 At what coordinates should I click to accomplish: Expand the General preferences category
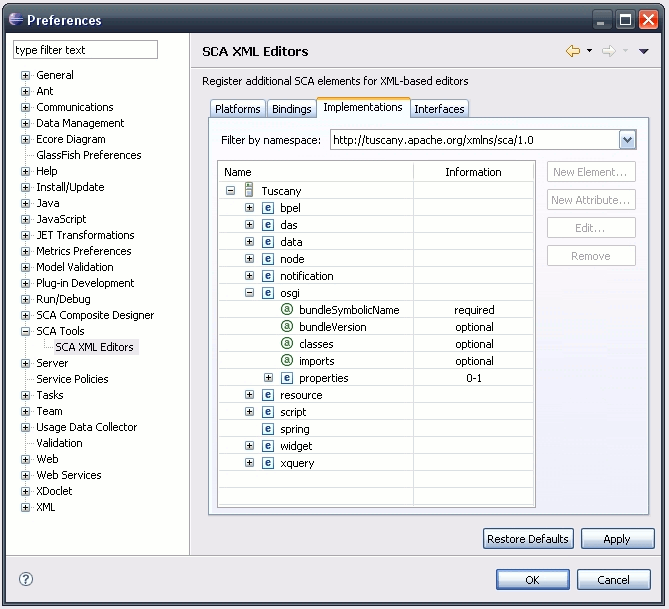[x=26, y=76]
